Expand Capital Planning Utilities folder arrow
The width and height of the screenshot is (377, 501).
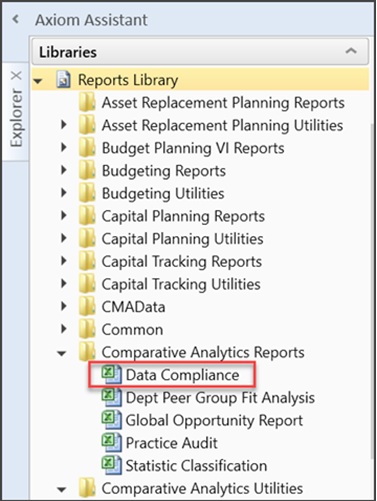click(64, 238)
